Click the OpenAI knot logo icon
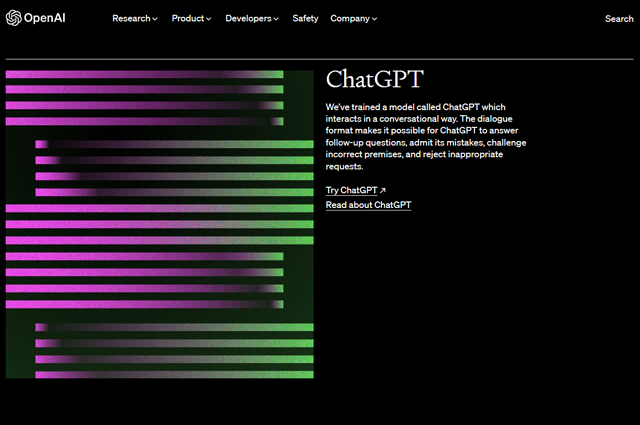This screenshot has height=425, width=640. coord(13,18)
